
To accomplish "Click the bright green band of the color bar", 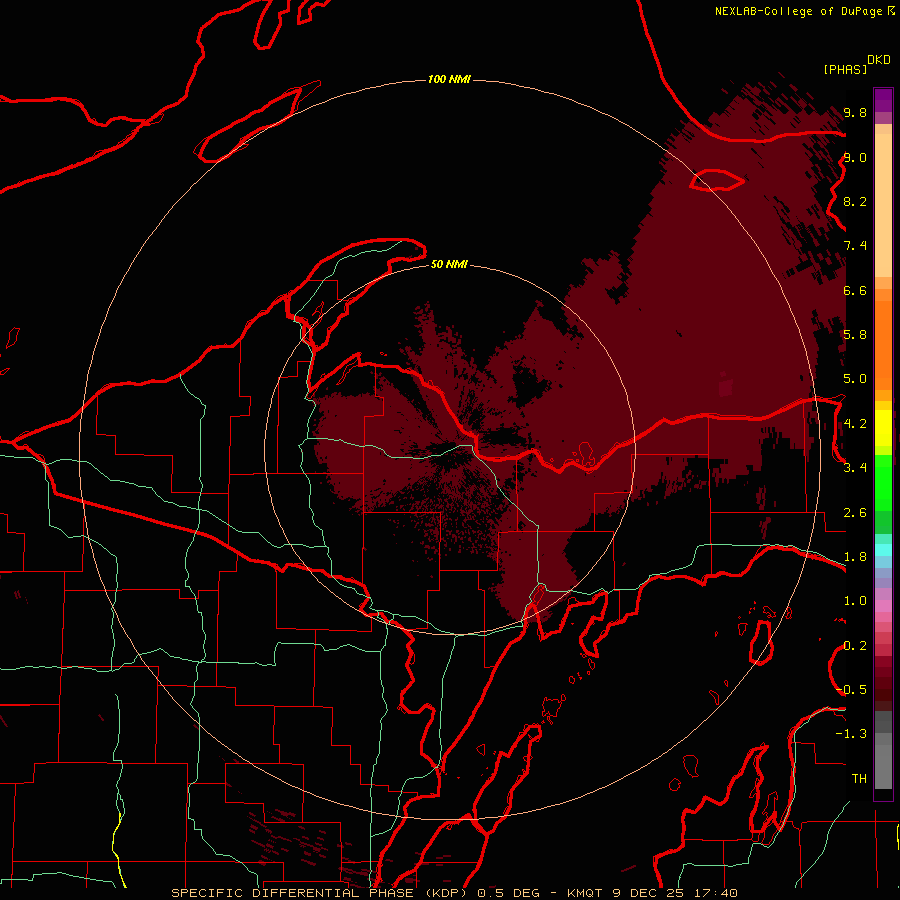I will coord(883,483).
